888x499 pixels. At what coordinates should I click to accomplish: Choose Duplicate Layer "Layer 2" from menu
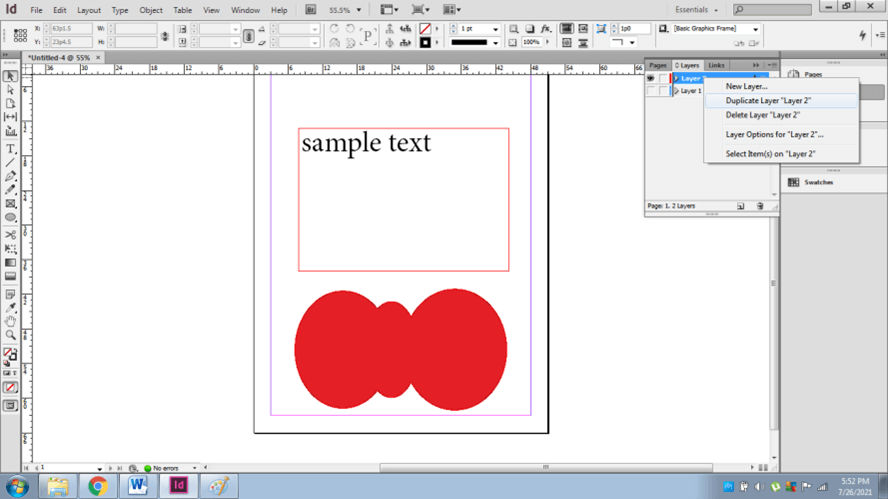pos(768,101)
